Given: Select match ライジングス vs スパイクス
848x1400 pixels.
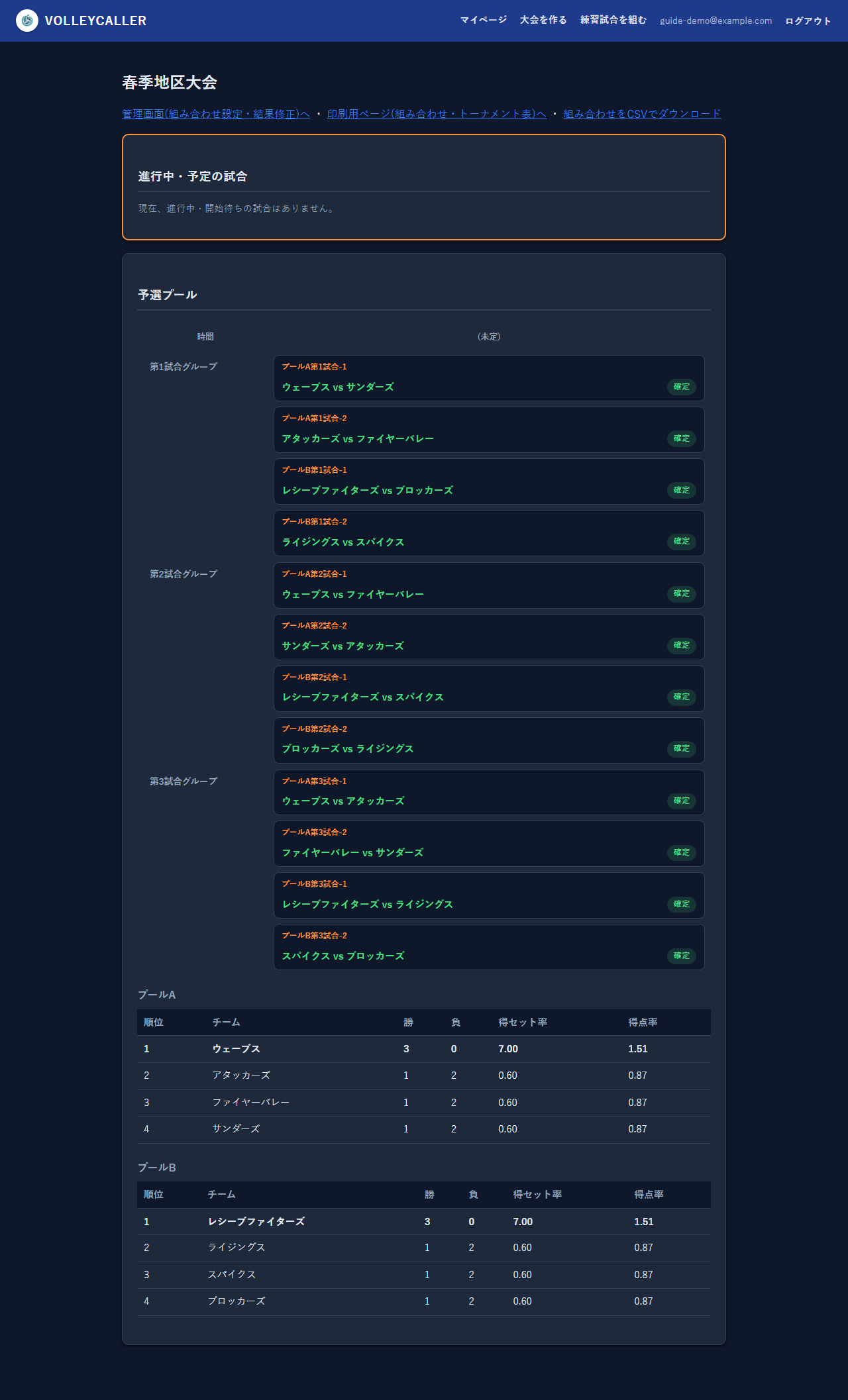Looking at the screenshot, I should [489, 533].
